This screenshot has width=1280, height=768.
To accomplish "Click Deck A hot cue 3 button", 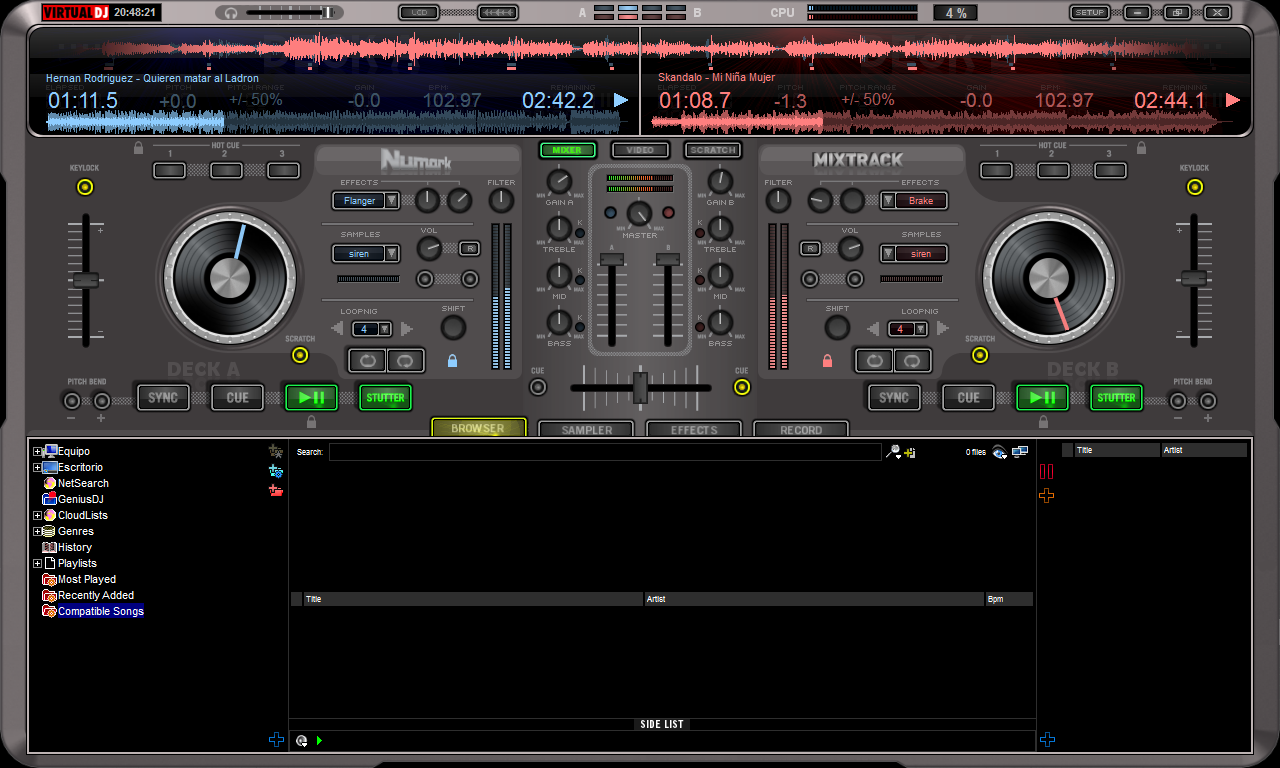I will 283,170.
